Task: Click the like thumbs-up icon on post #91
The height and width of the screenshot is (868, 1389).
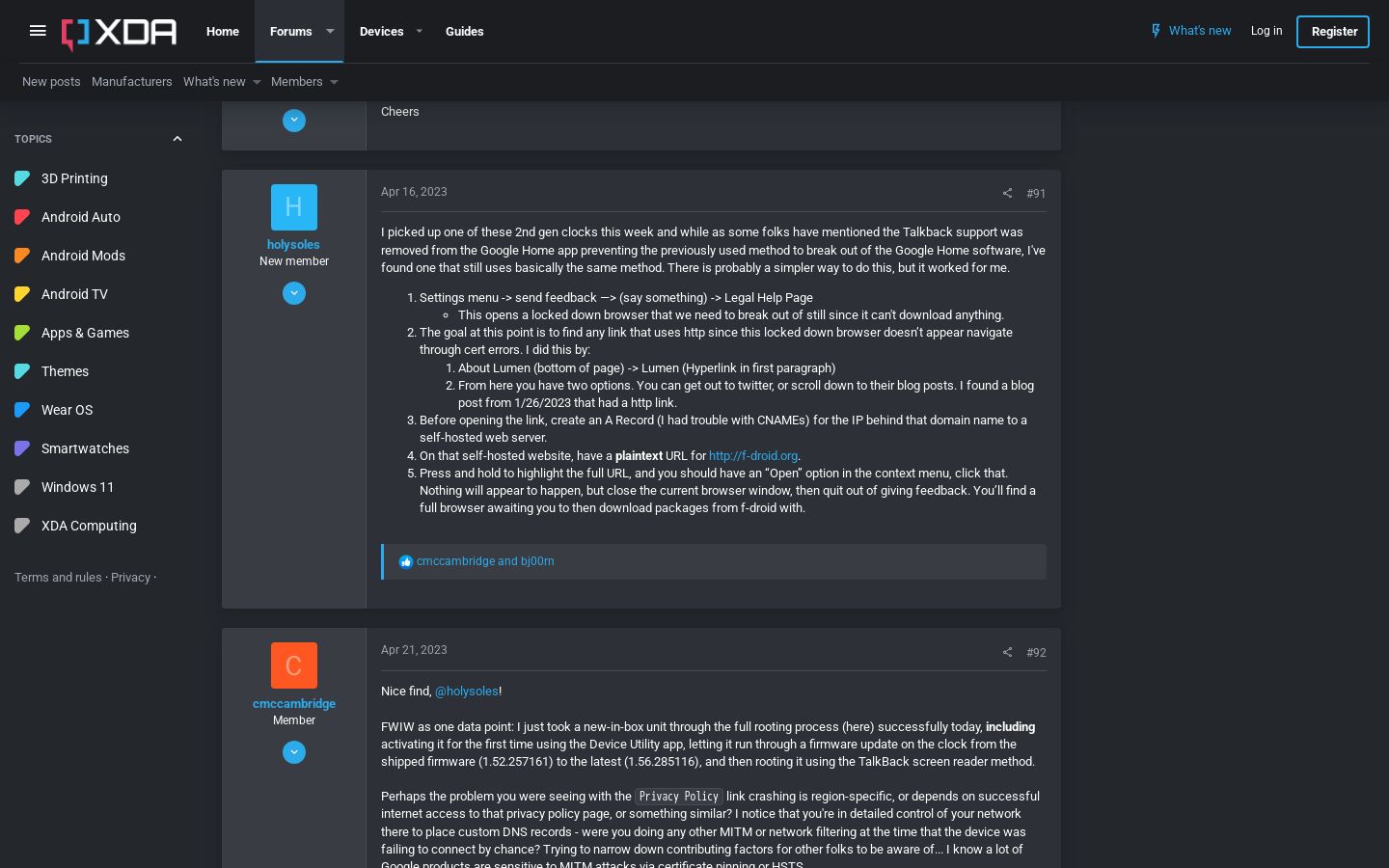Action: tap(406, 562)
